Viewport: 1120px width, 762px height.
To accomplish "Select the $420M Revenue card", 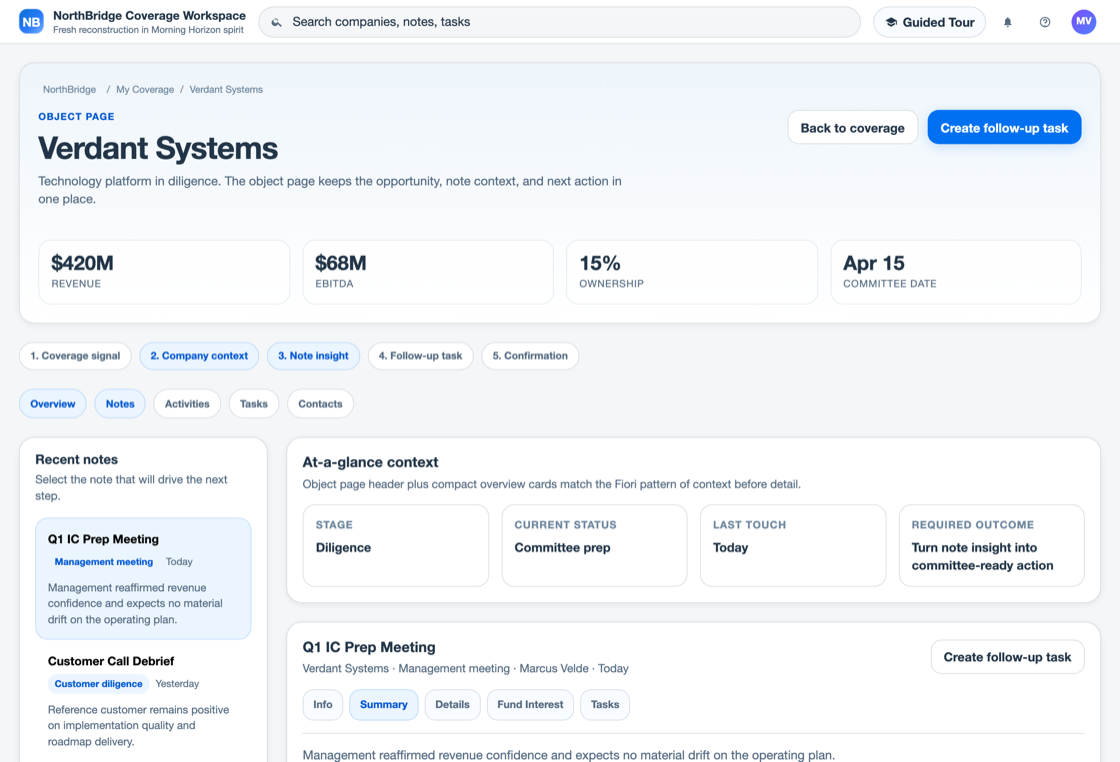I will click(x=164, y=272).
